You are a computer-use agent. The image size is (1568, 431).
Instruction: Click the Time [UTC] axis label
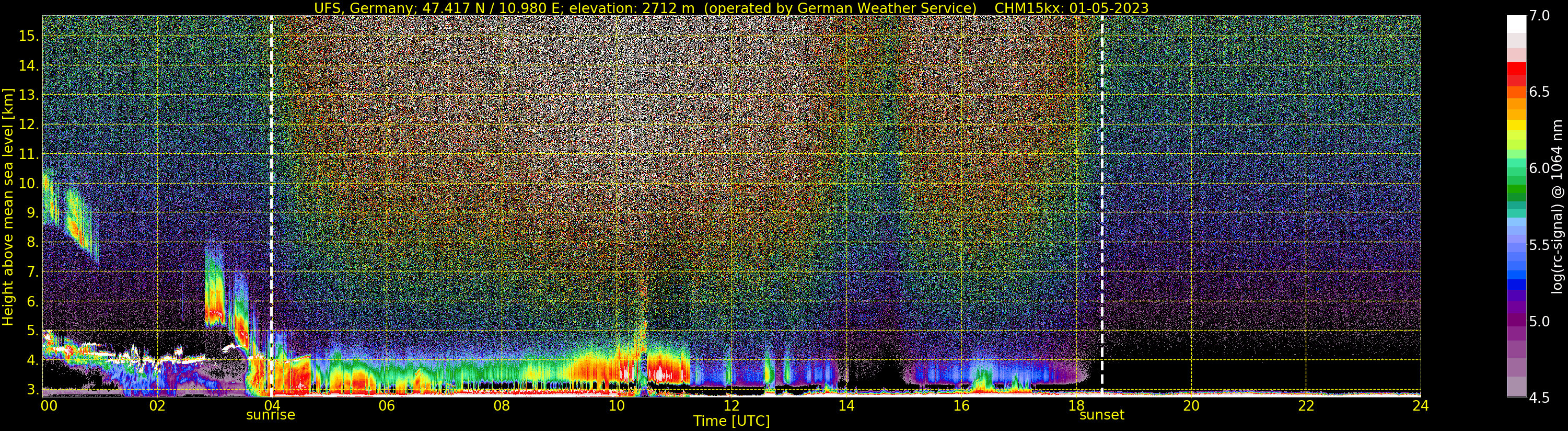(x=731, y=421)
